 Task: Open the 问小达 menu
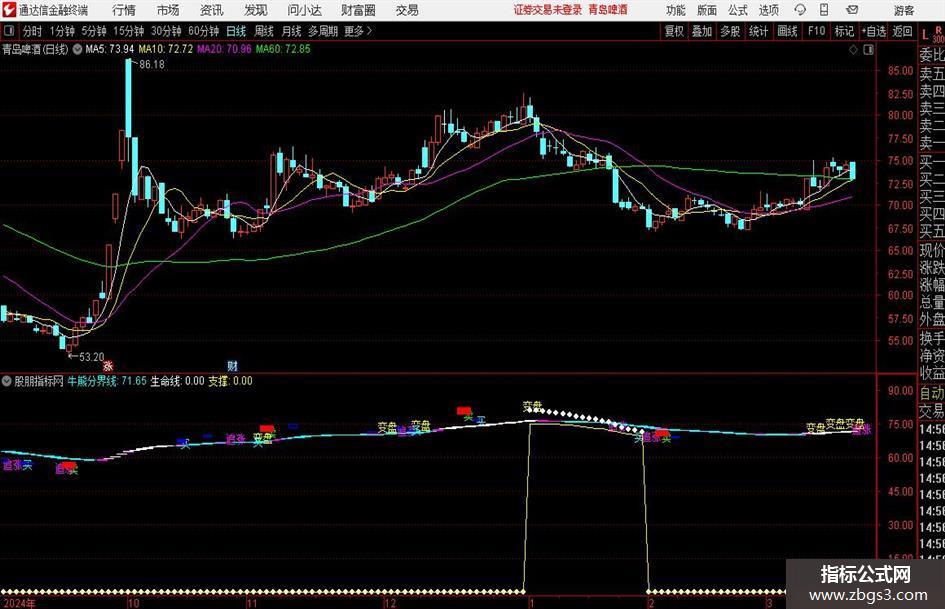point(304,10)
